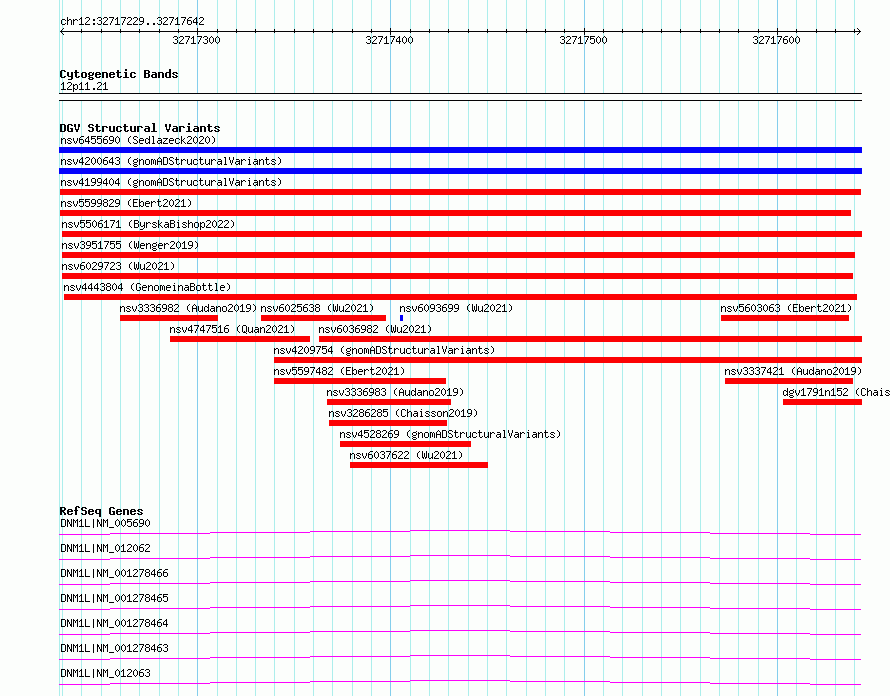Click the 32717400 ruler position
Image resolution: width=890 pixels, height=696 pixels.
389,40
